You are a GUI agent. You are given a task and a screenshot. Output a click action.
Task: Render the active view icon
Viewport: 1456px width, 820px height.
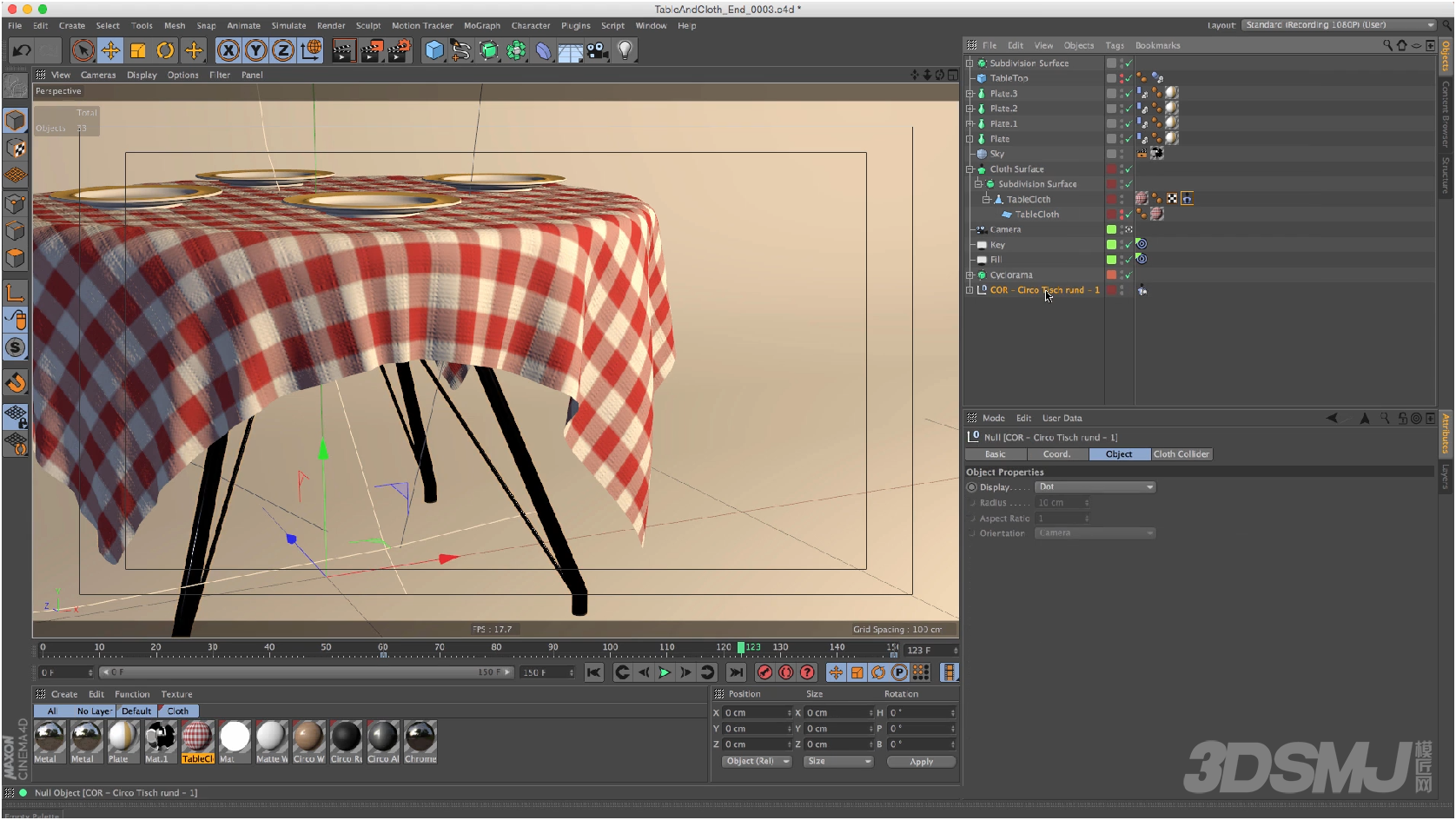[x=344, y=50]
